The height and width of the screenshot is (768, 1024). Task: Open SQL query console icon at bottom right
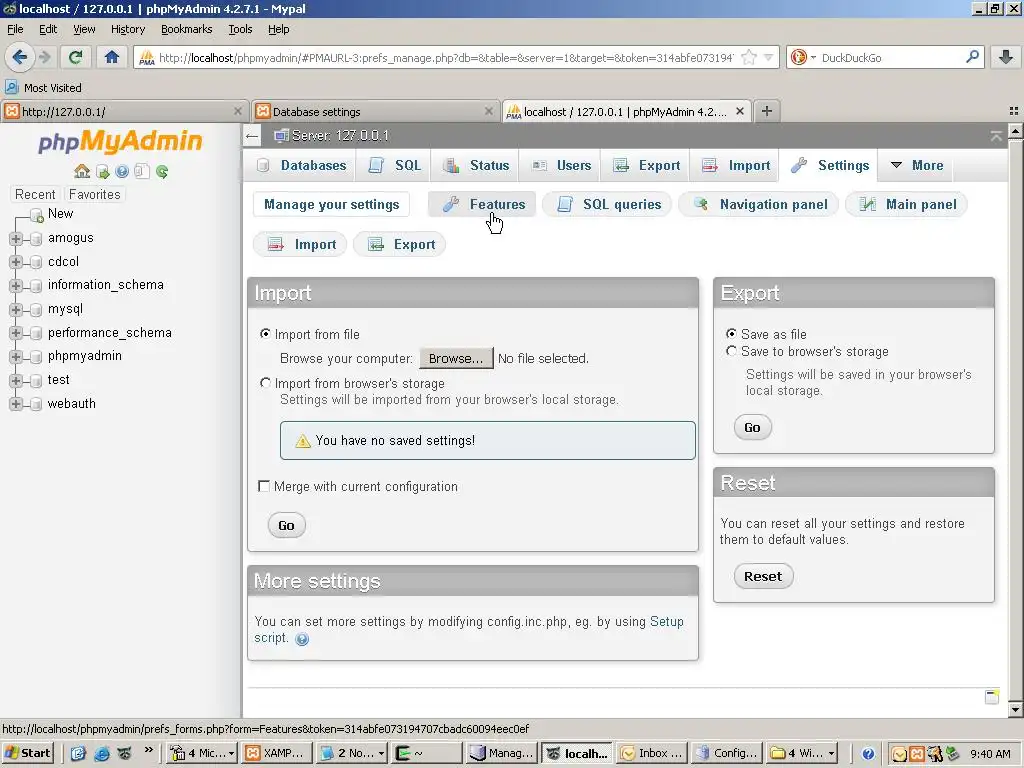[992, 697]
